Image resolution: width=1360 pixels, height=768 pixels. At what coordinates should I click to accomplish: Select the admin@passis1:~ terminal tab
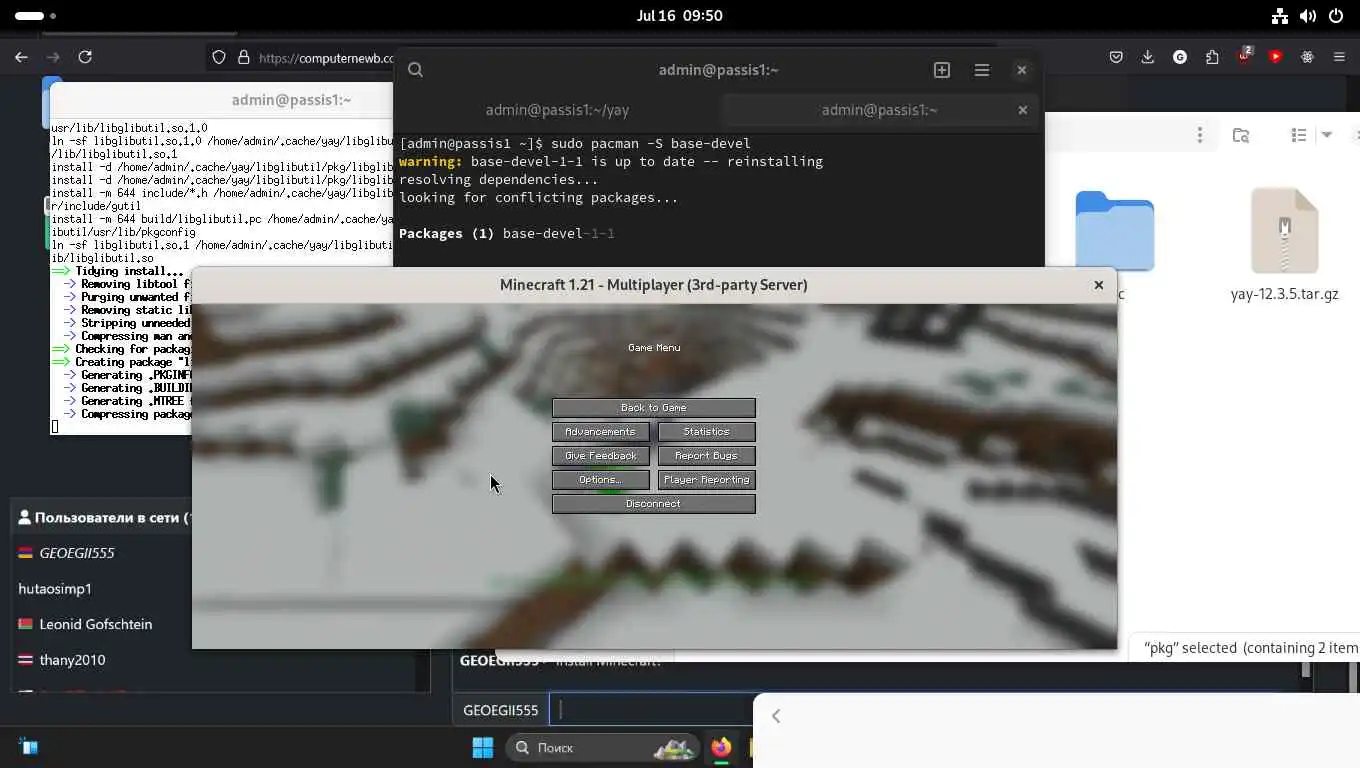pyautogui.click(x=879, y=110)
